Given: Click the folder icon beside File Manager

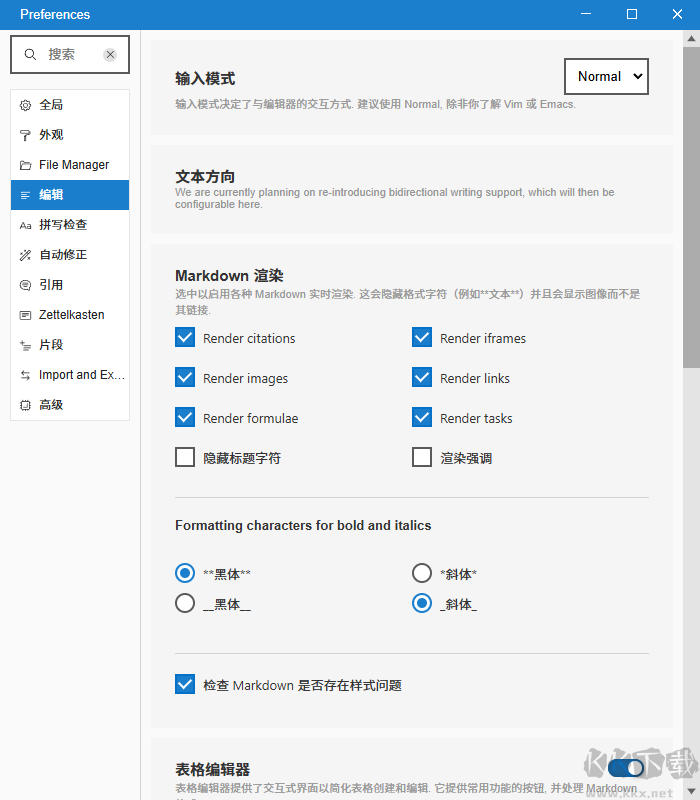Looking at the screenshot, I should [25, 165].
